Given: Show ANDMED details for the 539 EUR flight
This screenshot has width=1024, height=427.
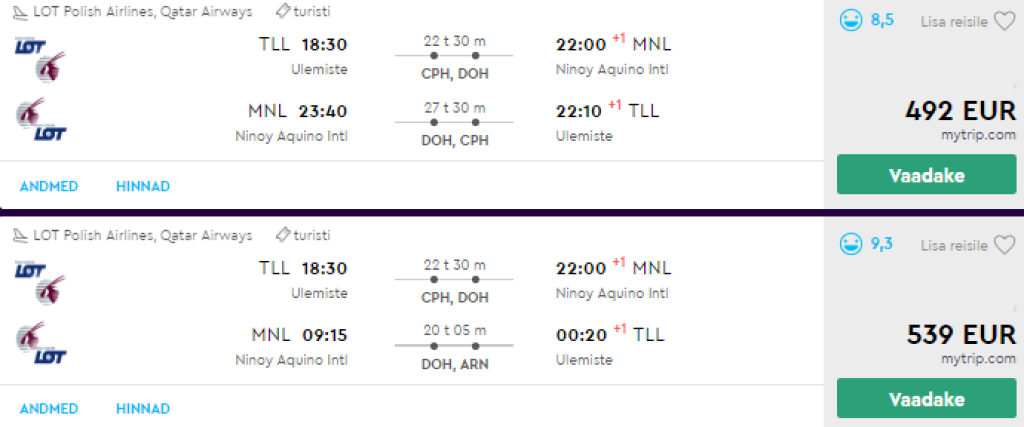Looking at the screenshot, I should click(49, 409).
